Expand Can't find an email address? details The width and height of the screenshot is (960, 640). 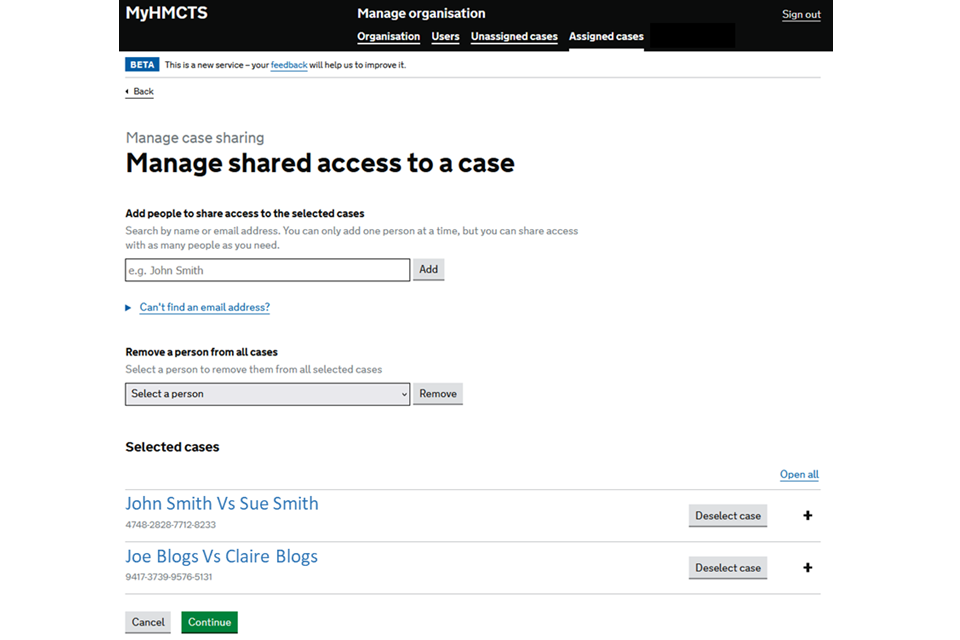tap(204, 308)
